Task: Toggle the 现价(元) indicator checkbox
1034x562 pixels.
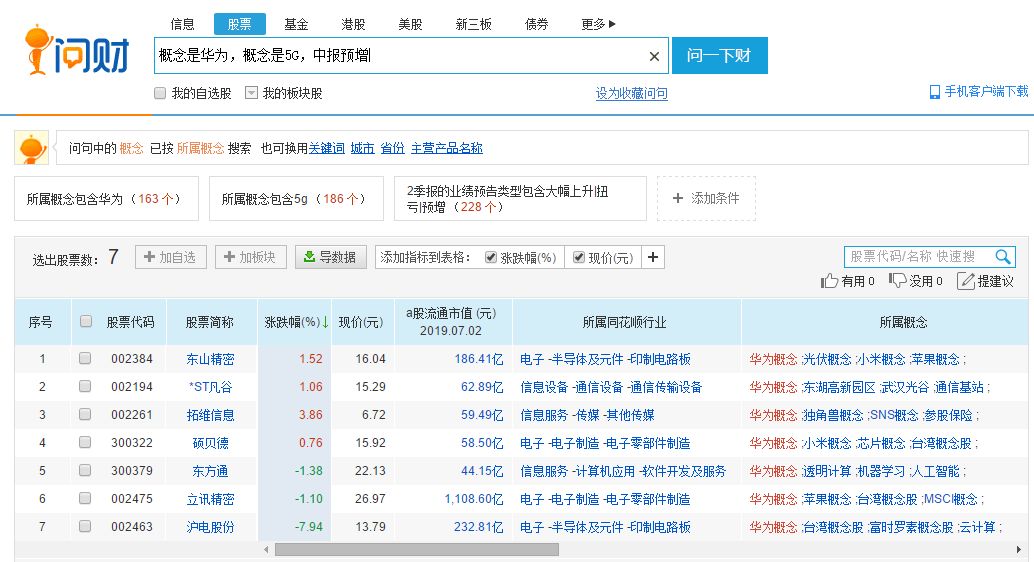Action: point(578,257)
